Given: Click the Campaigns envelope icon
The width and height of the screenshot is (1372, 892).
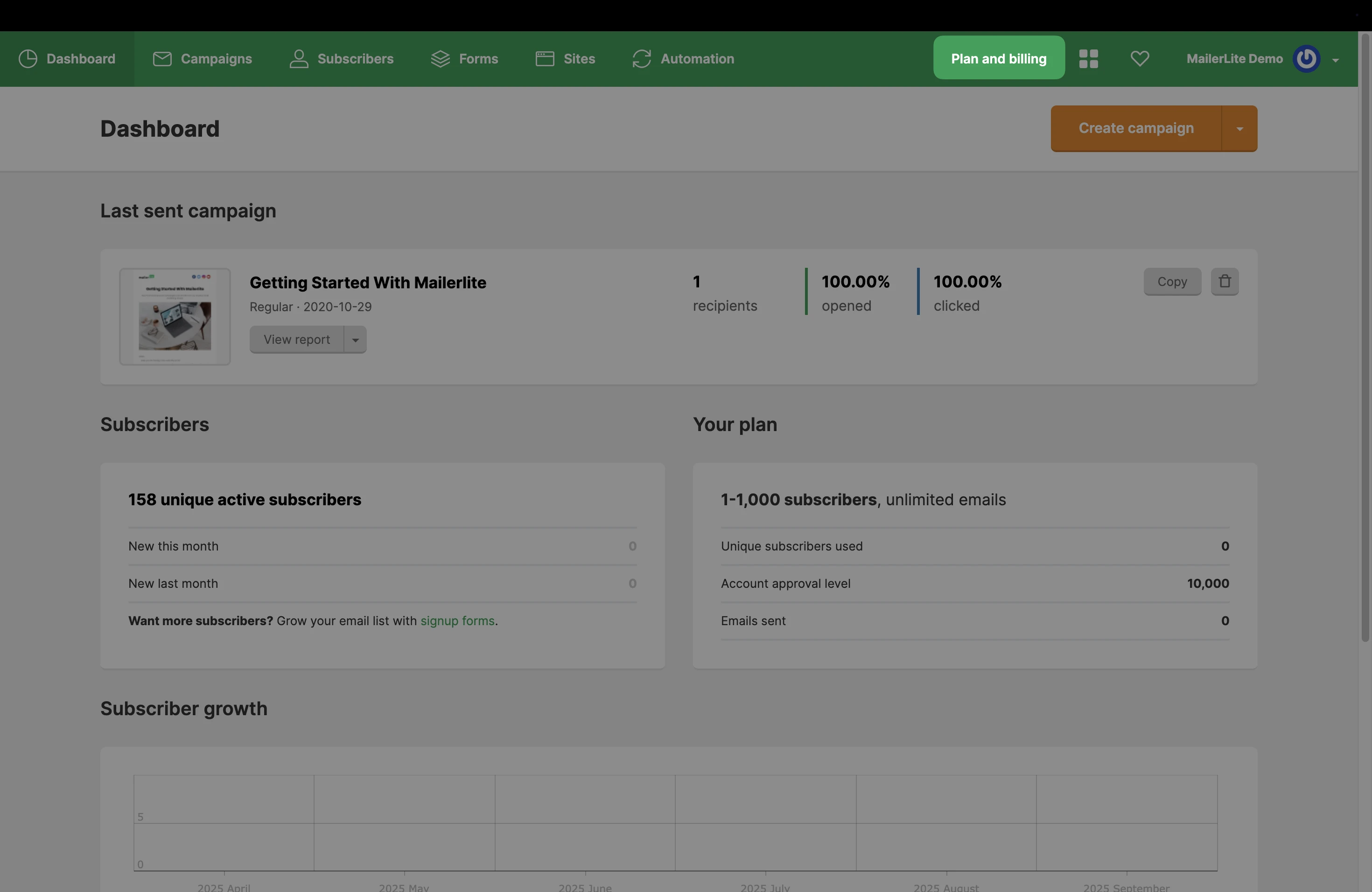Looking at the screenshot, I should pos(162,59).
